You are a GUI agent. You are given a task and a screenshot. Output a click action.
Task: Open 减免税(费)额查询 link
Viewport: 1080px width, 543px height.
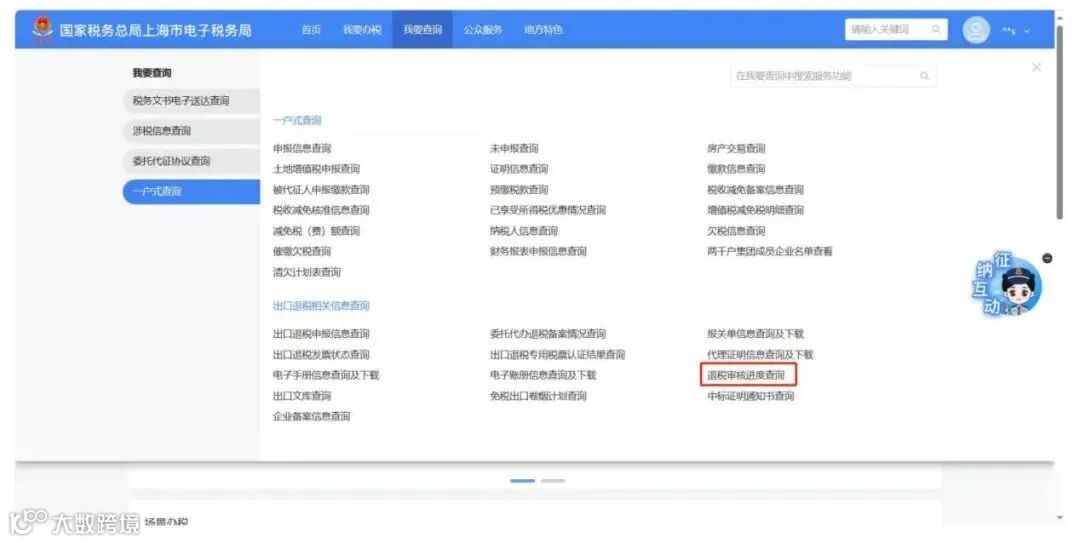tap(316, 231)
